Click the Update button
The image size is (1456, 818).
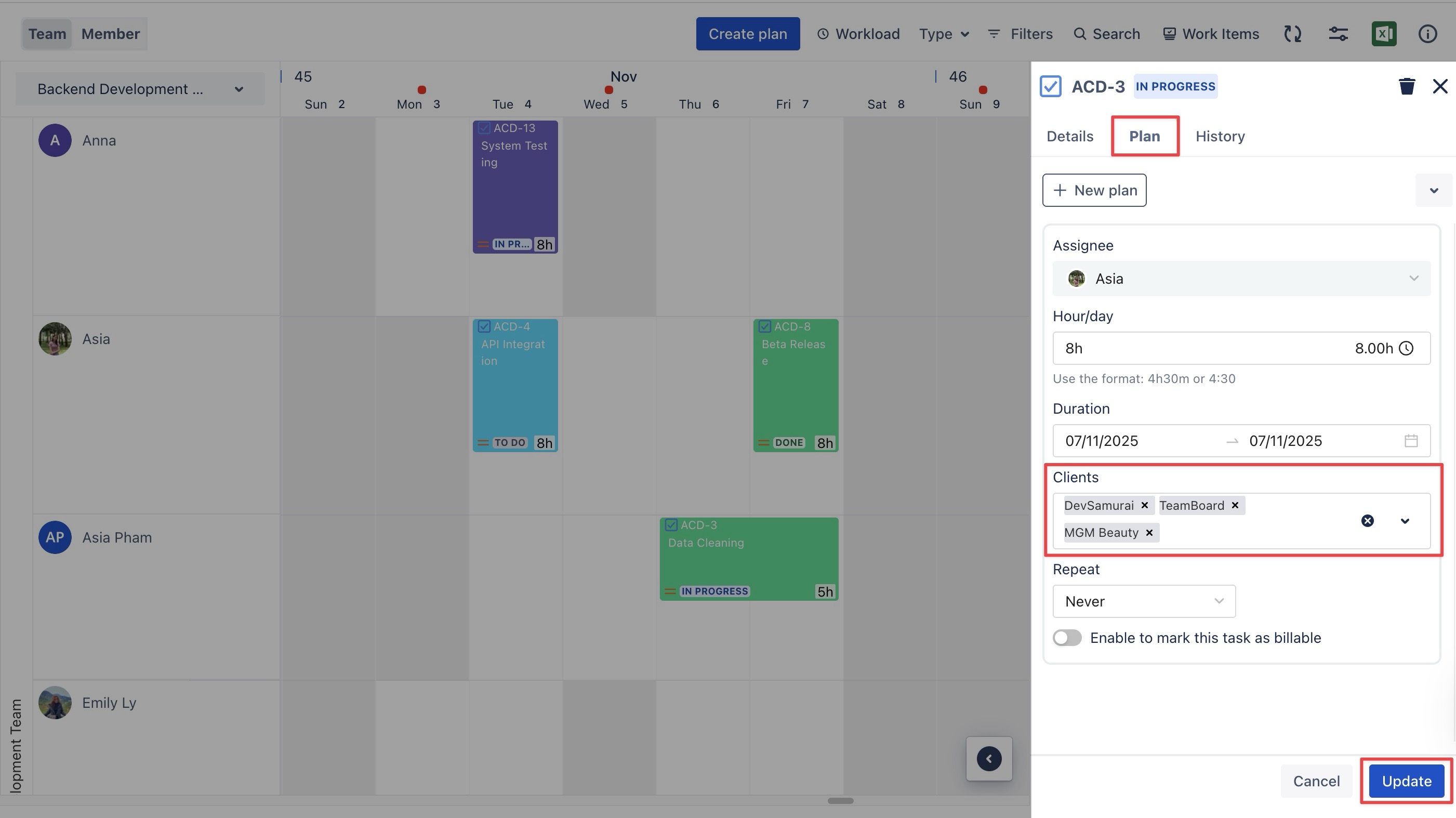[1406, 781]
